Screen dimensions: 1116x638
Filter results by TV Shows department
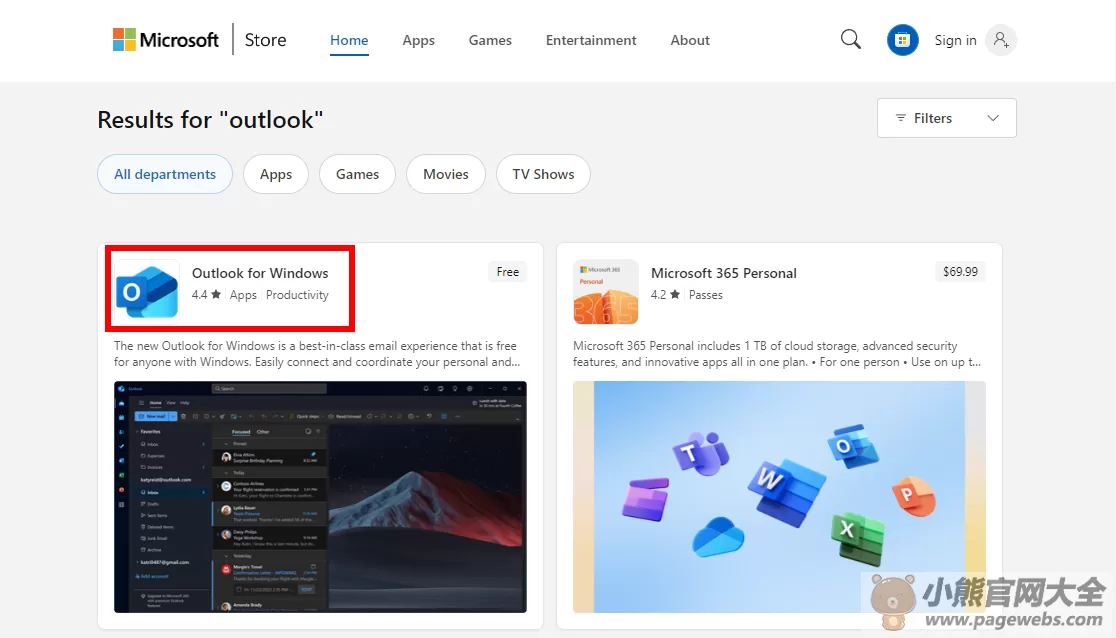[x=543, y=174]
